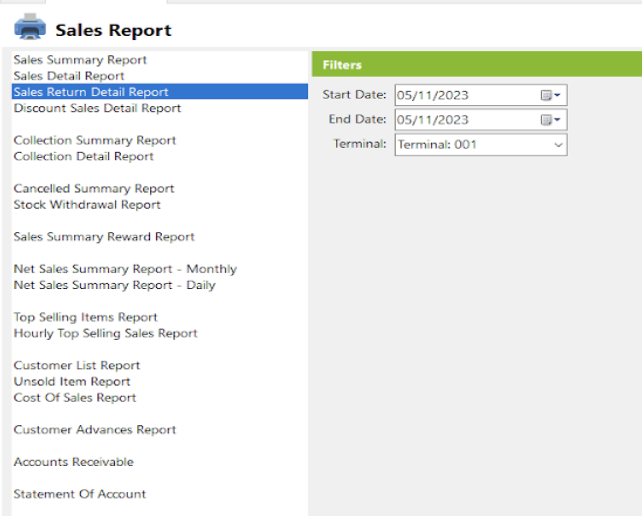Click into the End Date field
This screenshot has width=642, height=516.
[466, 120]
